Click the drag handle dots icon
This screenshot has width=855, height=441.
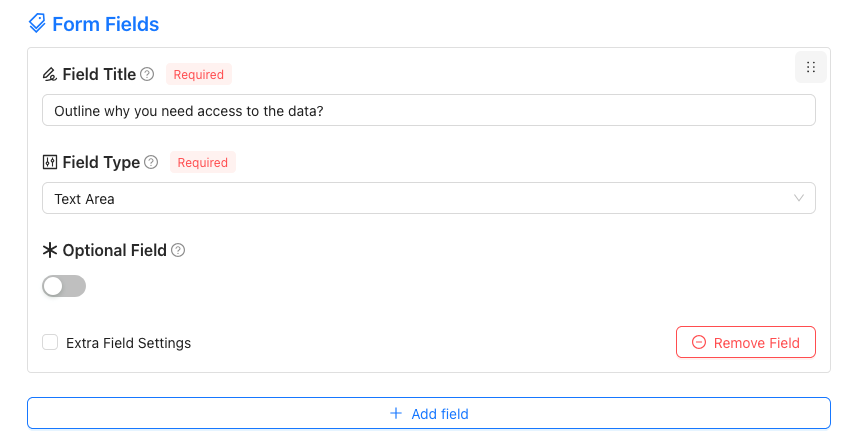(811, 67)
